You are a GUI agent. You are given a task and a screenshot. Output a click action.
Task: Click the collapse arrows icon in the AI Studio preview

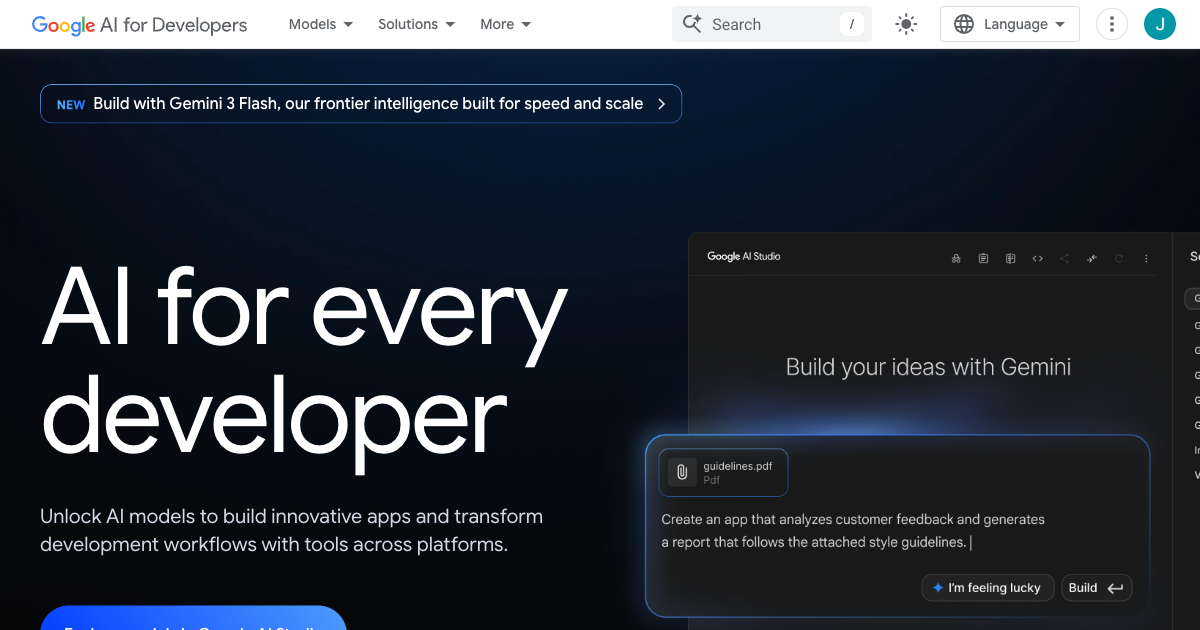click(1092, 259)
